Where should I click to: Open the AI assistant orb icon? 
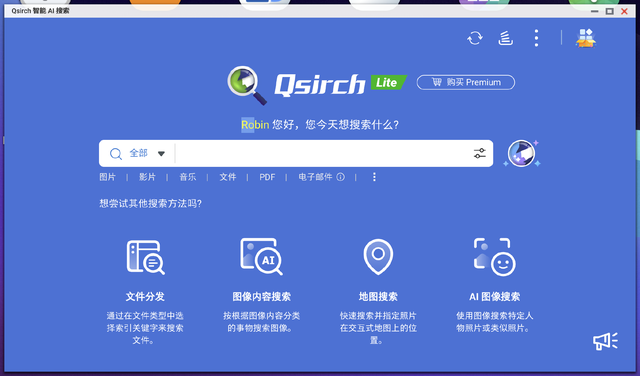[522, 154]
